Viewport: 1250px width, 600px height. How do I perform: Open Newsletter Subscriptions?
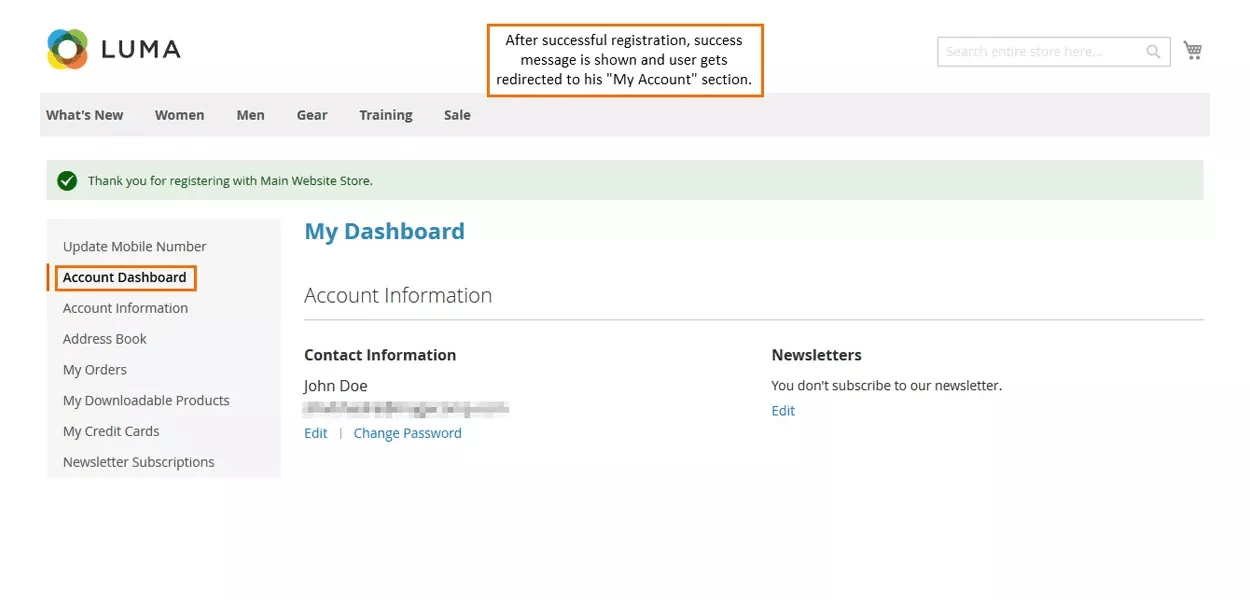coord(139,462)
